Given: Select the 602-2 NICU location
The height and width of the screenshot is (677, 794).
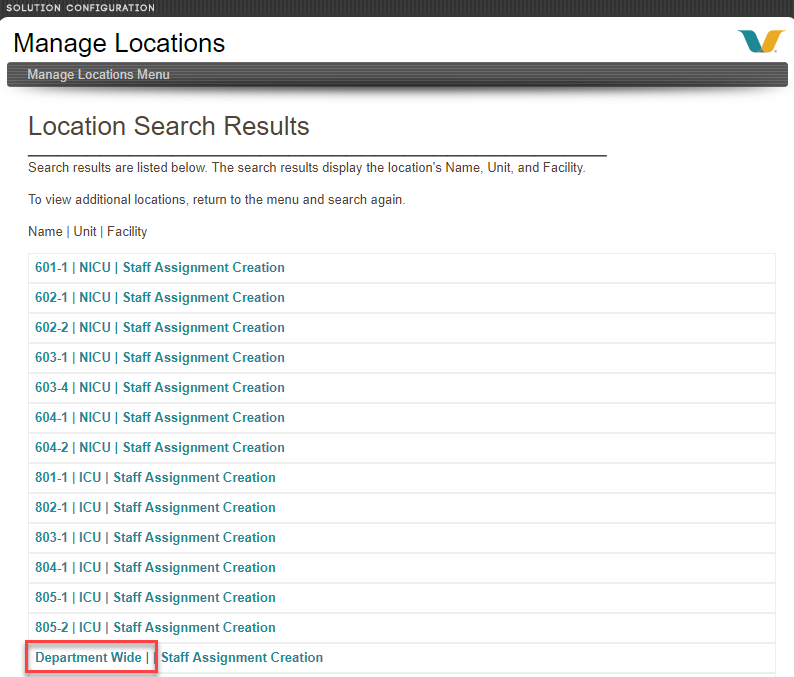Looking at the screenshot, I should point(160,327).
